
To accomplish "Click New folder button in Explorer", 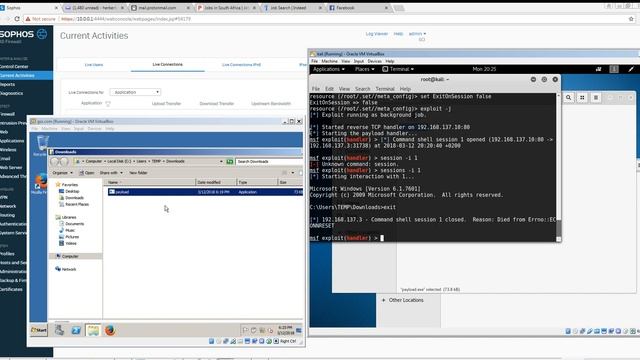I will pyautogui.click(x=138, y=173).
